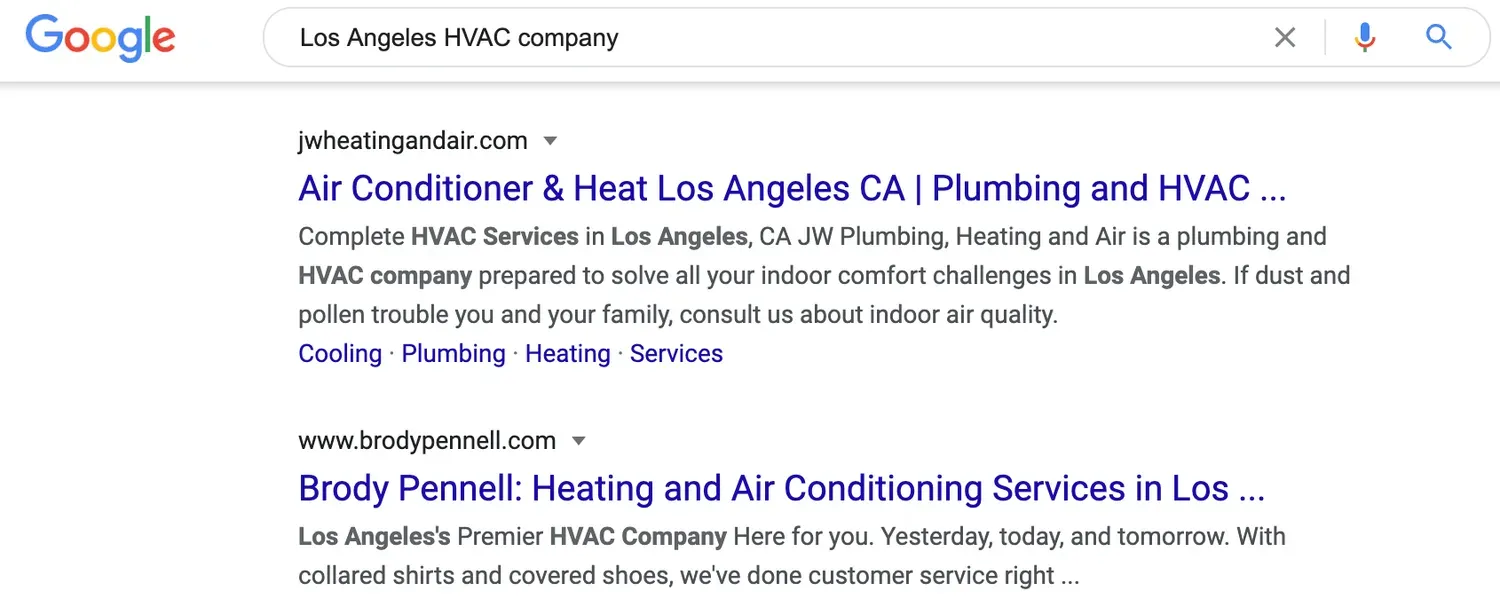1500x598 pixels.
Task: Focus the Los Angeles HVAC company search box
Action: coord(760,38)
